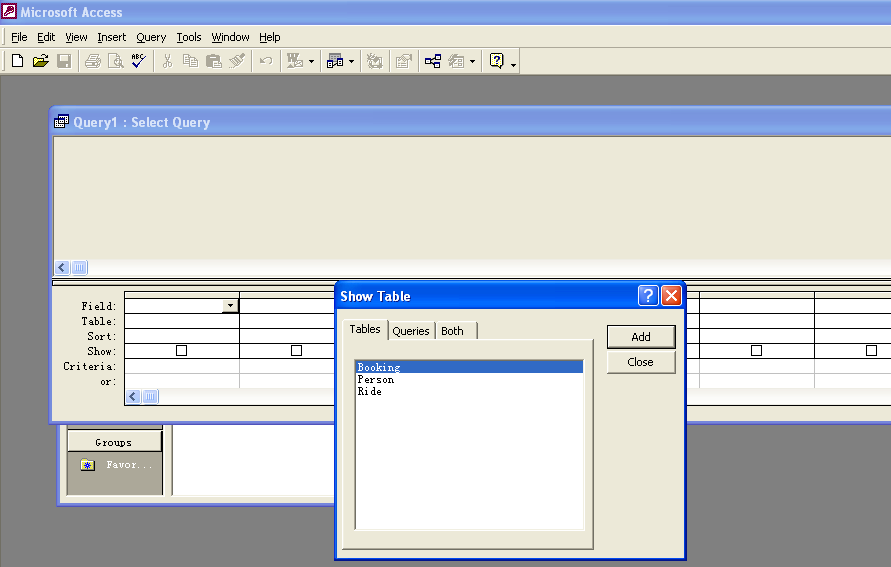891x567 pixels.
Task: Run the Spelling check toolbar icon
Action: [139, 61]
